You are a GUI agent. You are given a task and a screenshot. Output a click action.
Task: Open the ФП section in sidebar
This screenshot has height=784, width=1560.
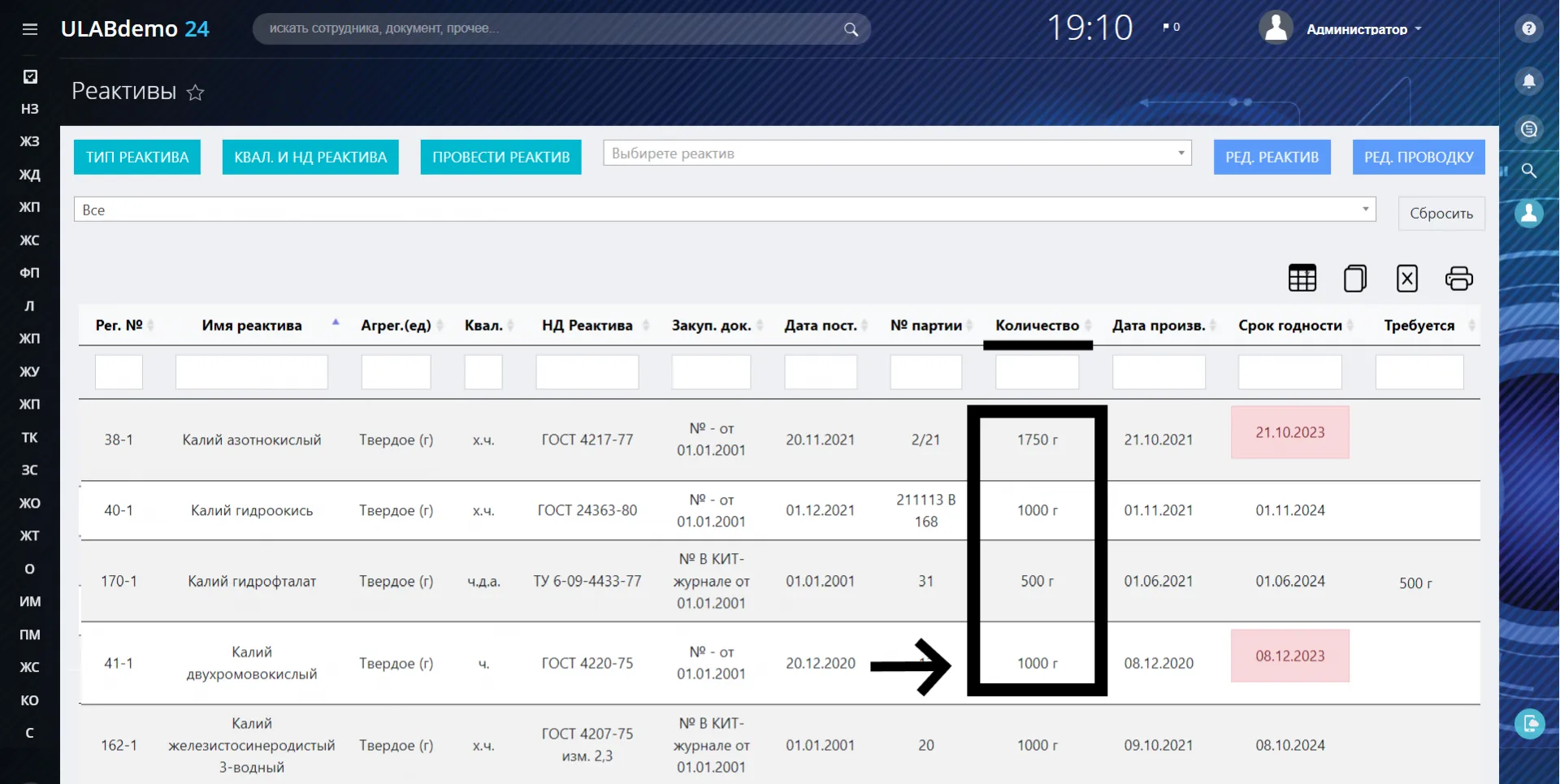point(30,273)
